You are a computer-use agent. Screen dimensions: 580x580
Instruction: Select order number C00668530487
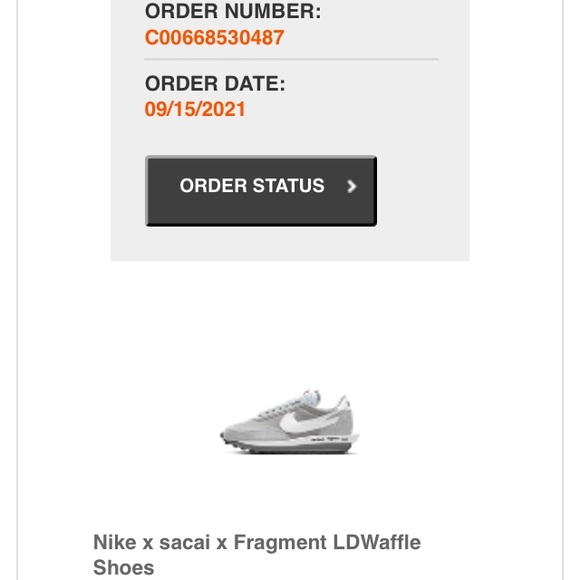(214, 37)
